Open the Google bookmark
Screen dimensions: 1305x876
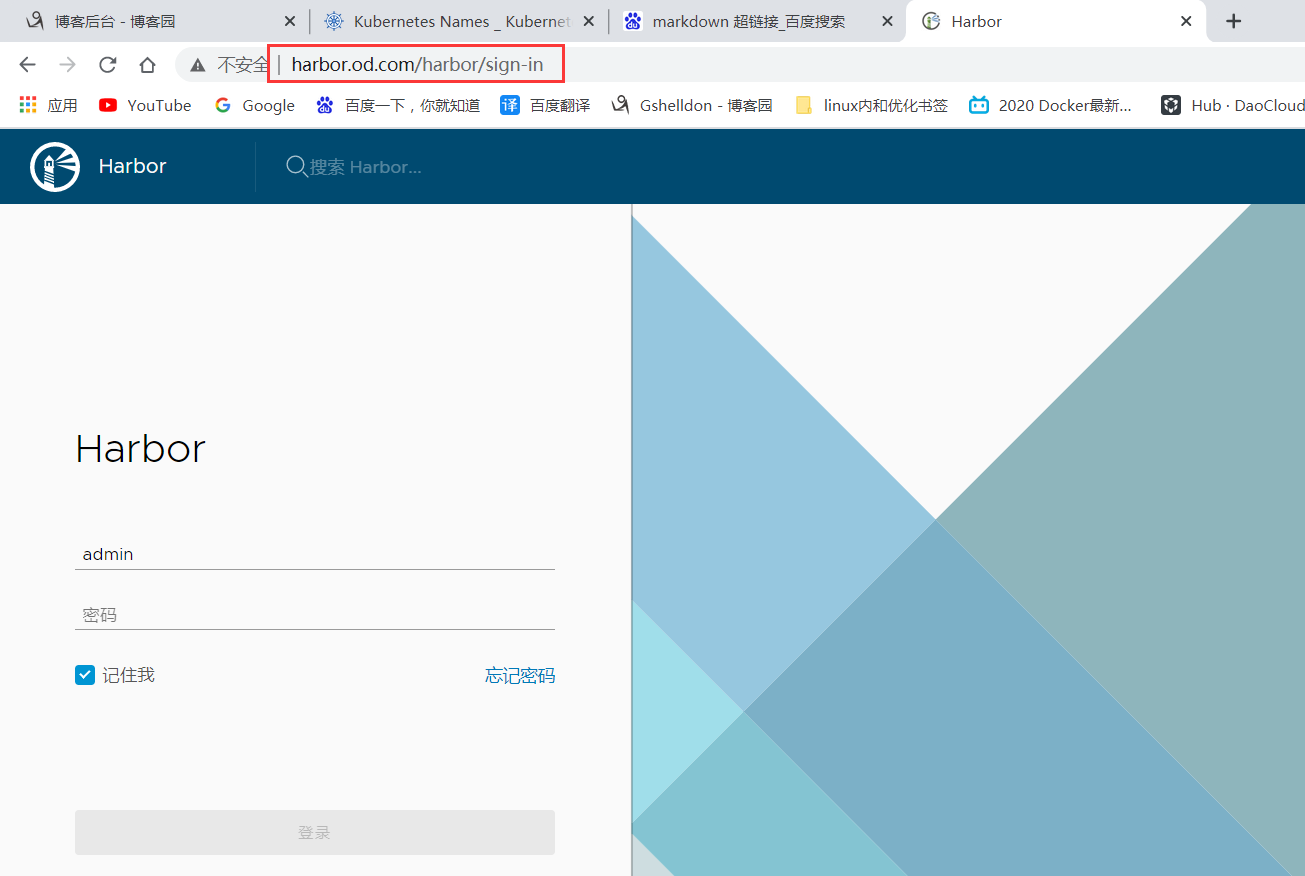pyautogui.click(x=255, y=105)
